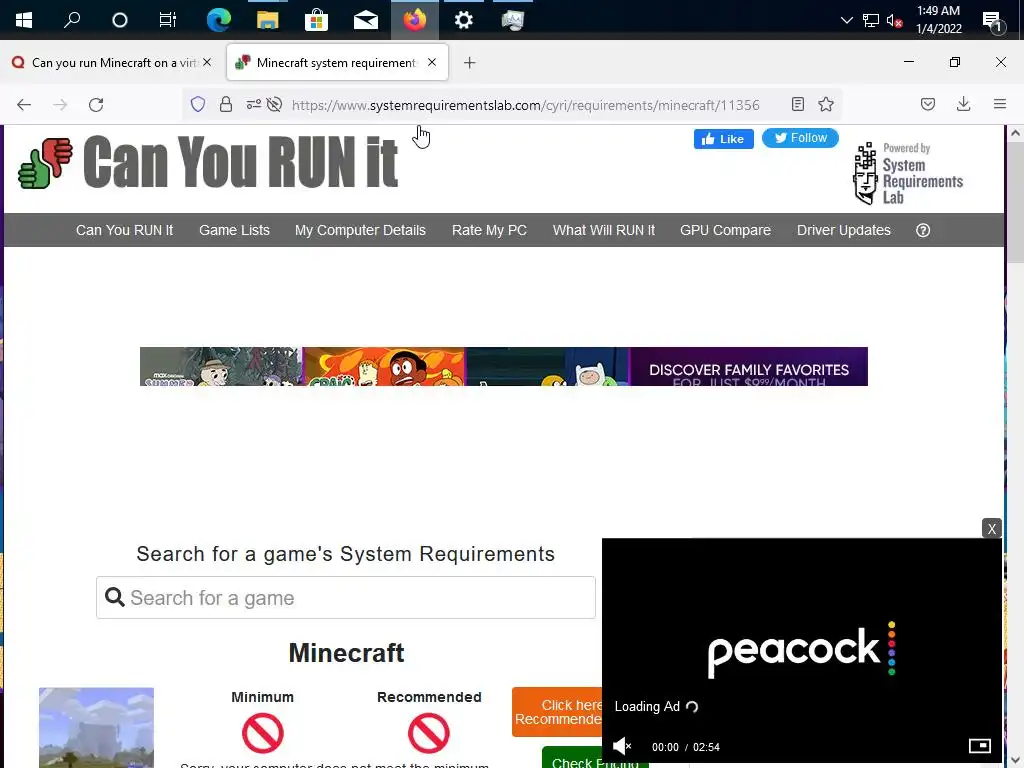Open File Explorer from taskbar
This screenshot has height=768, width=1024.
tap(267, 20)
